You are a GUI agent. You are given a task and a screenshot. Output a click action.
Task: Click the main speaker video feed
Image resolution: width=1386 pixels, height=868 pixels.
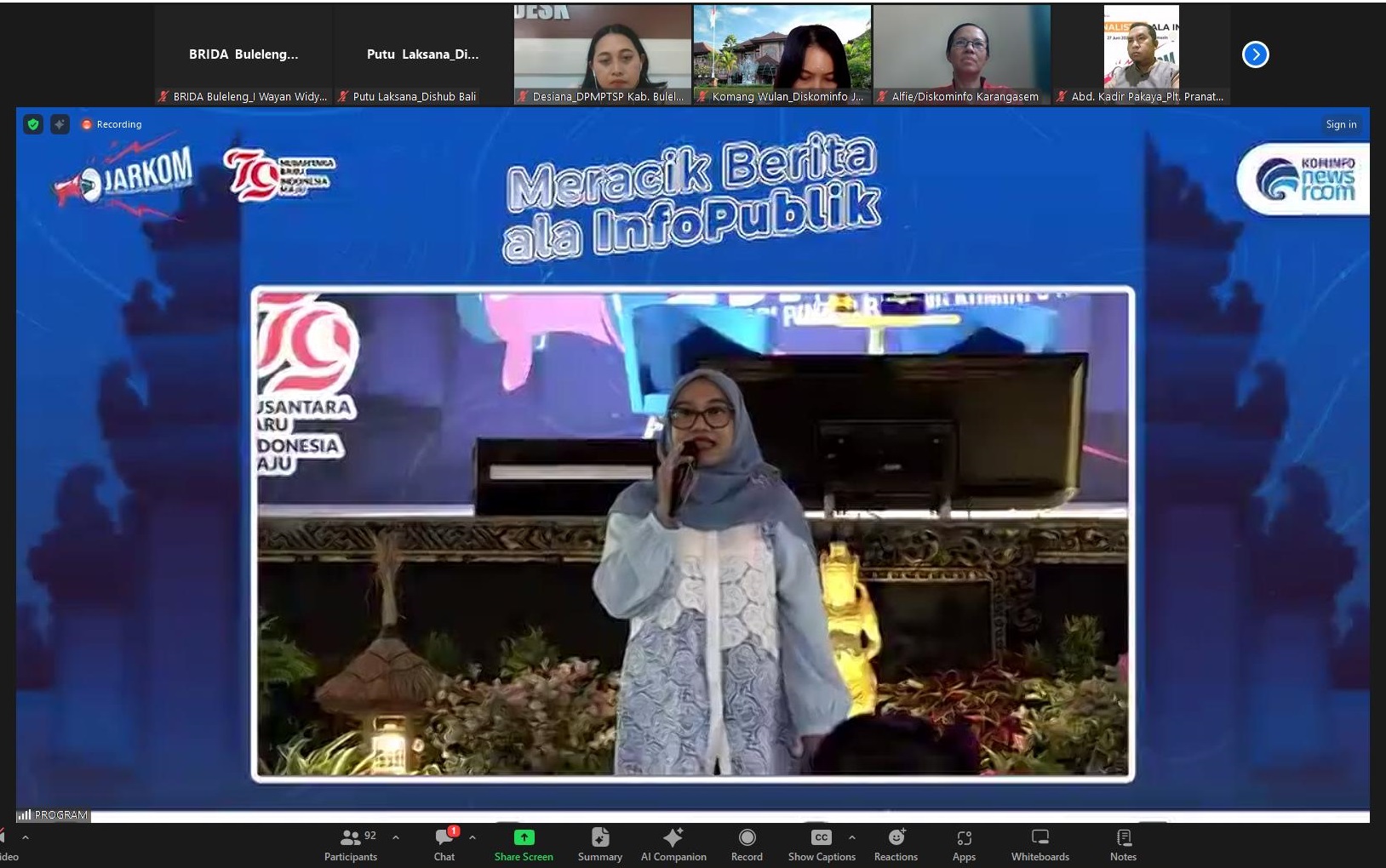[x=693, y=534]
